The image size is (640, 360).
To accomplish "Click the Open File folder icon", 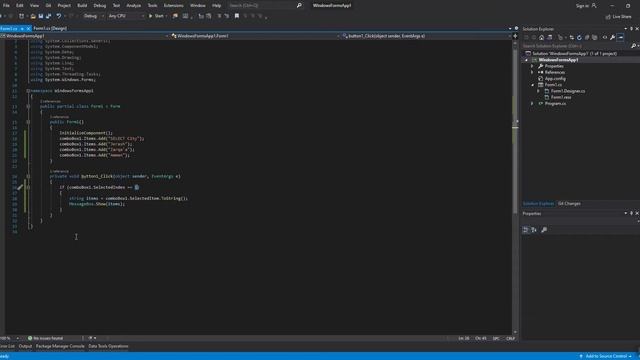I will coord(33,16).
